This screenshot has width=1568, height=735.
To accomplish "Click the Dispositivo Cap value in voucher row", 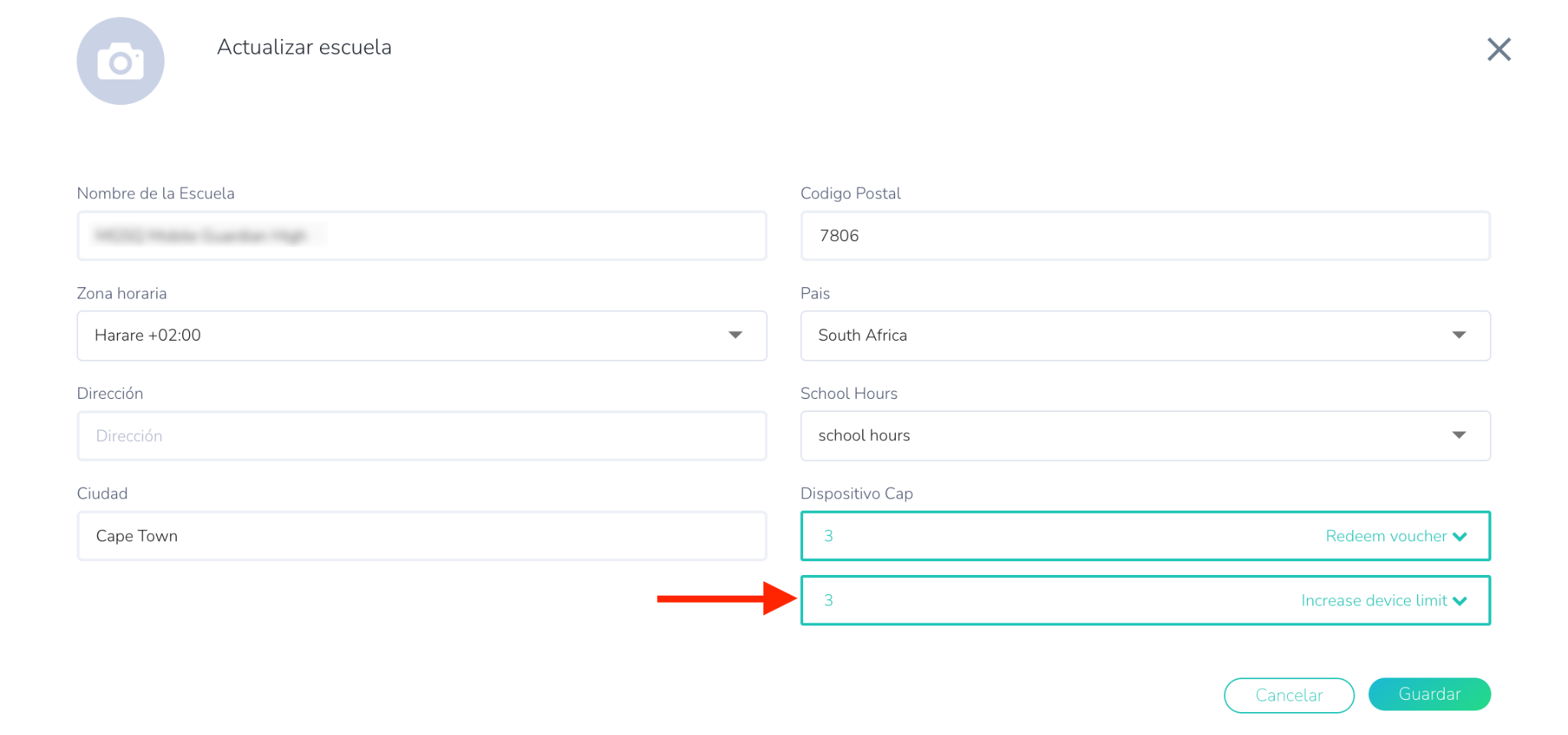I will pyautogui.click(x=828, y=536).
